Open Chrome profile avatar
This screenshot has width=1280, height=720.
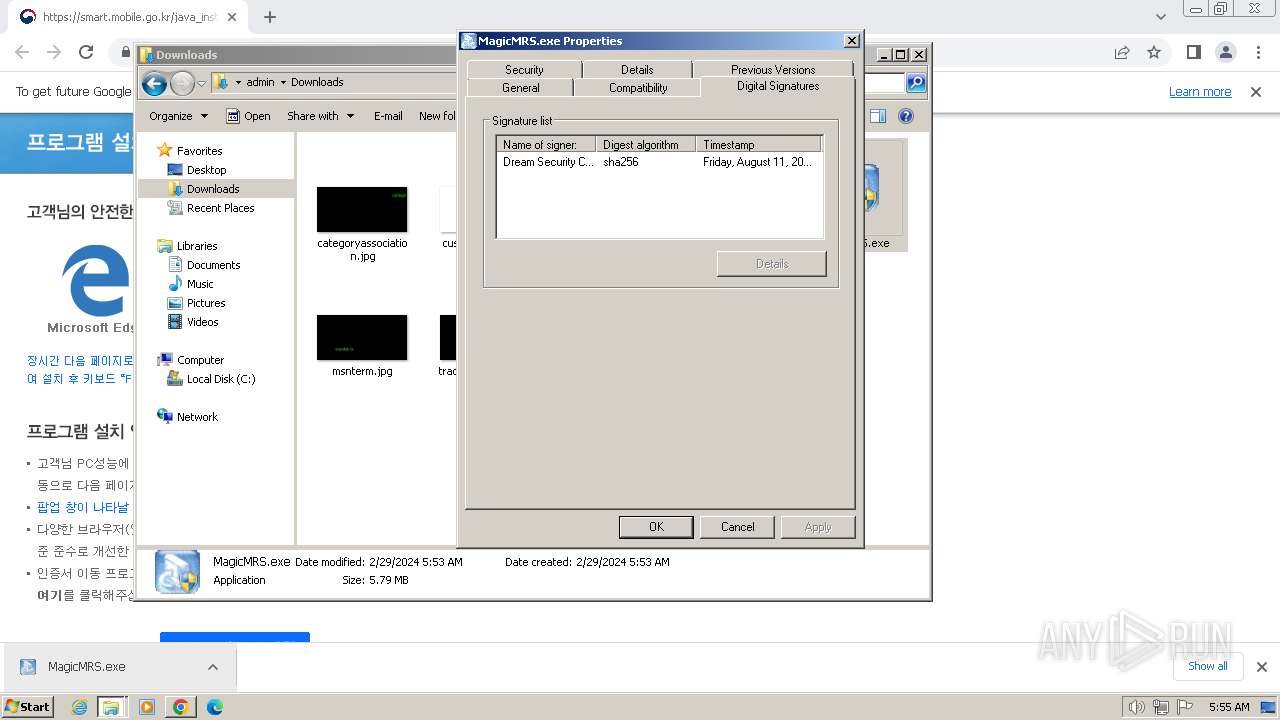[1226, 52]
